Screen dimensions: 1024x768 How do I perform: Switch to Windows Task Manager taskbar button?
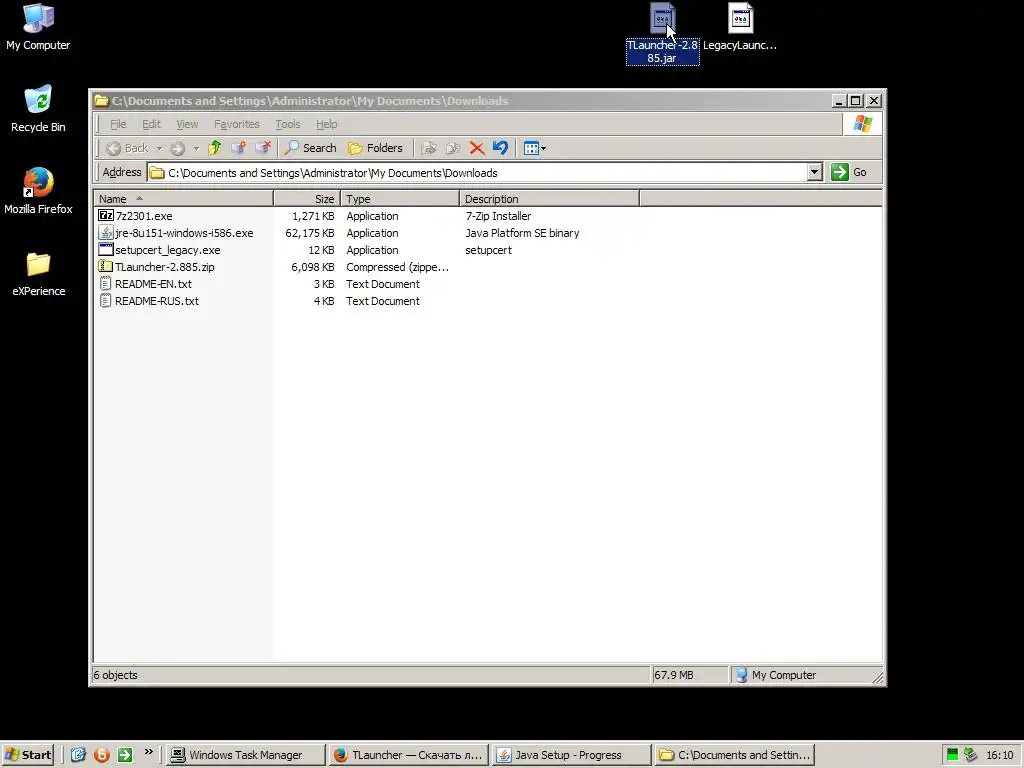tap(244, 755)
